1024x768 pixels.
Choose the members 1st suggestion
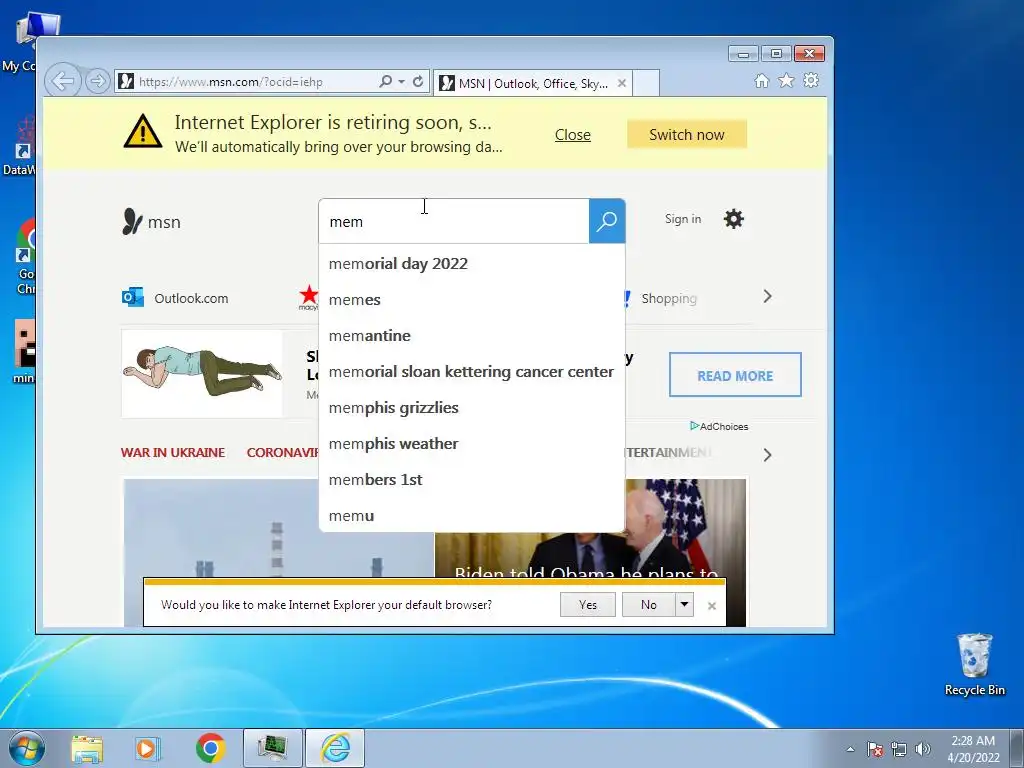[472, 479]
